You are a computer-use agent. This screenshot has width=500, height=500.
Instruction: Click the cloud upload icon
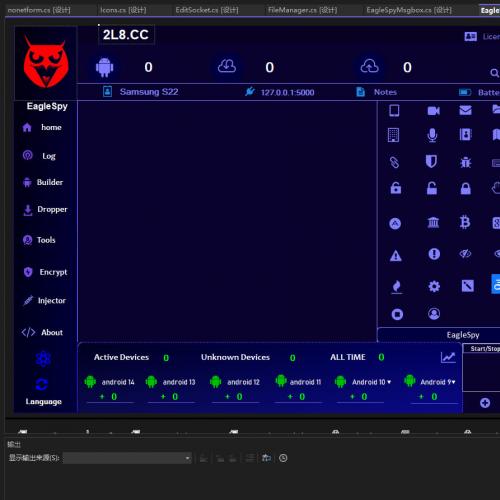369,66
